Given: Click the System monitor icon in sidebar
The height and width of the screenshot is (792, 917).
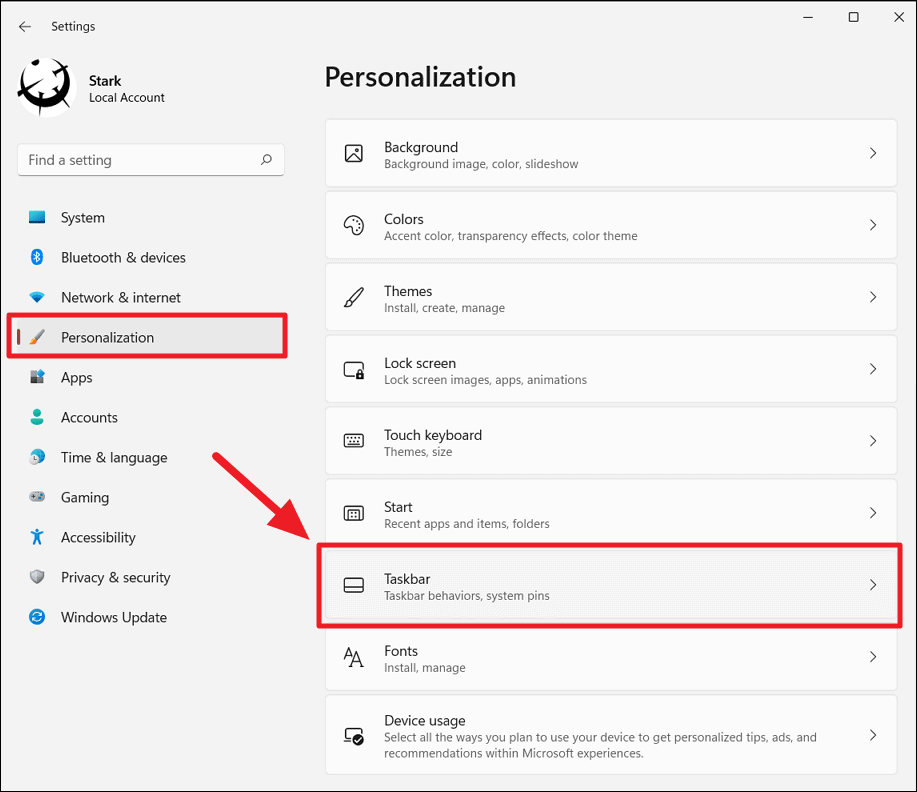Looking at the screenshot, I should click(37, 218).
